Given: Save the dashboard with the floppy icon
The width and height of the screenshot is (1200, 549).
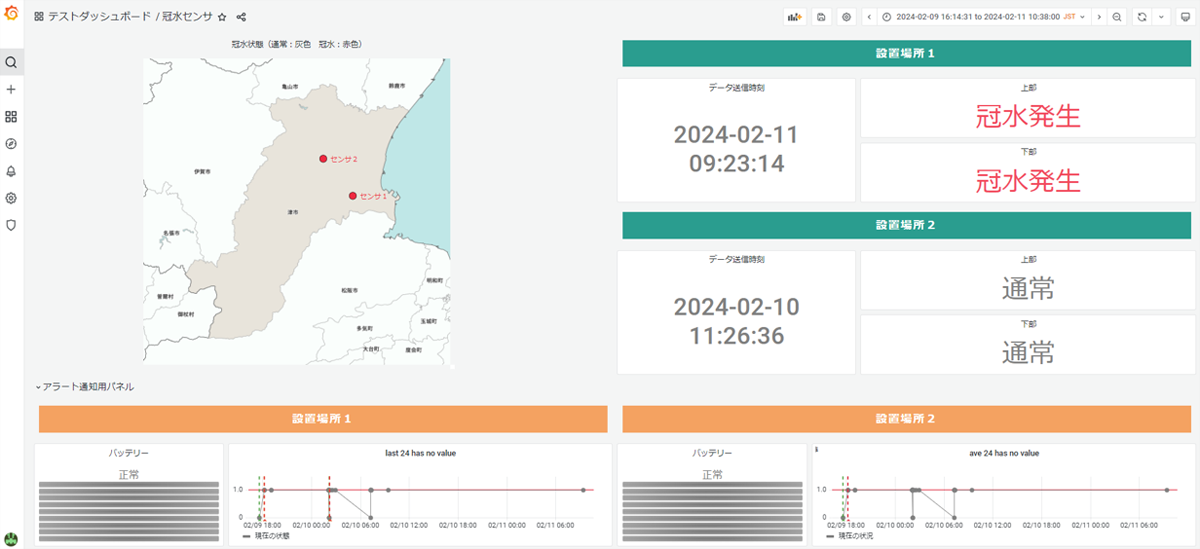Looking at the screenshot, I should coord(821,17).
